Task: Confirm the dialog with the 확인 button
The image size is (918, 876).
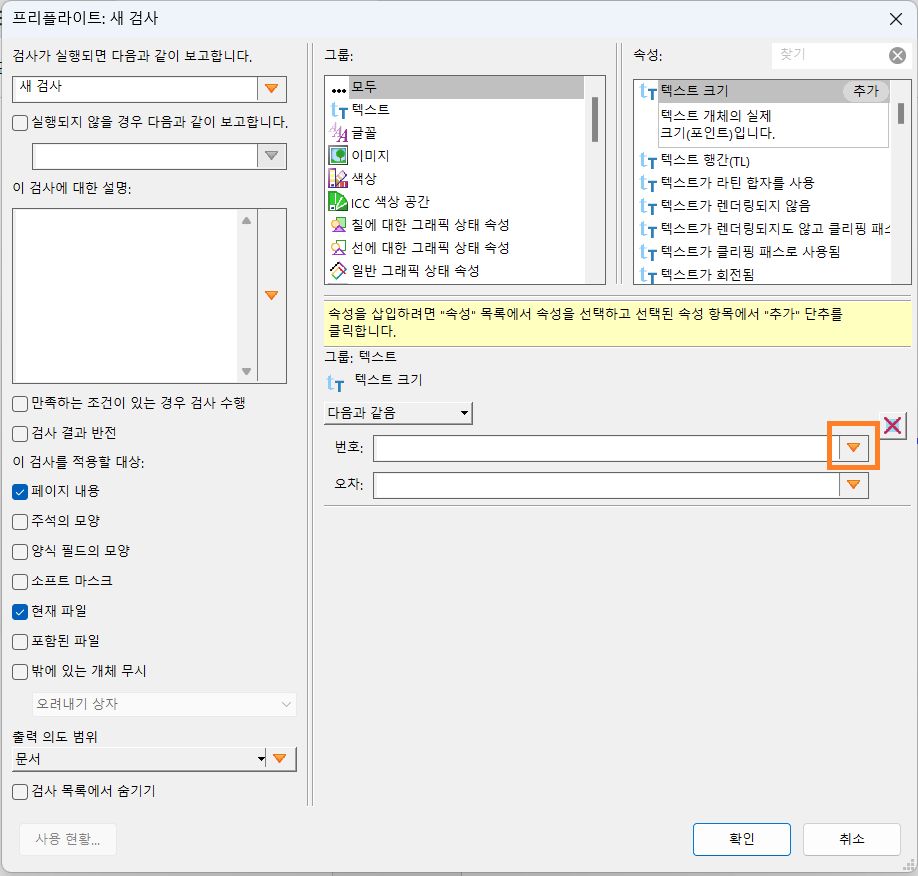Action: point(741,839)
